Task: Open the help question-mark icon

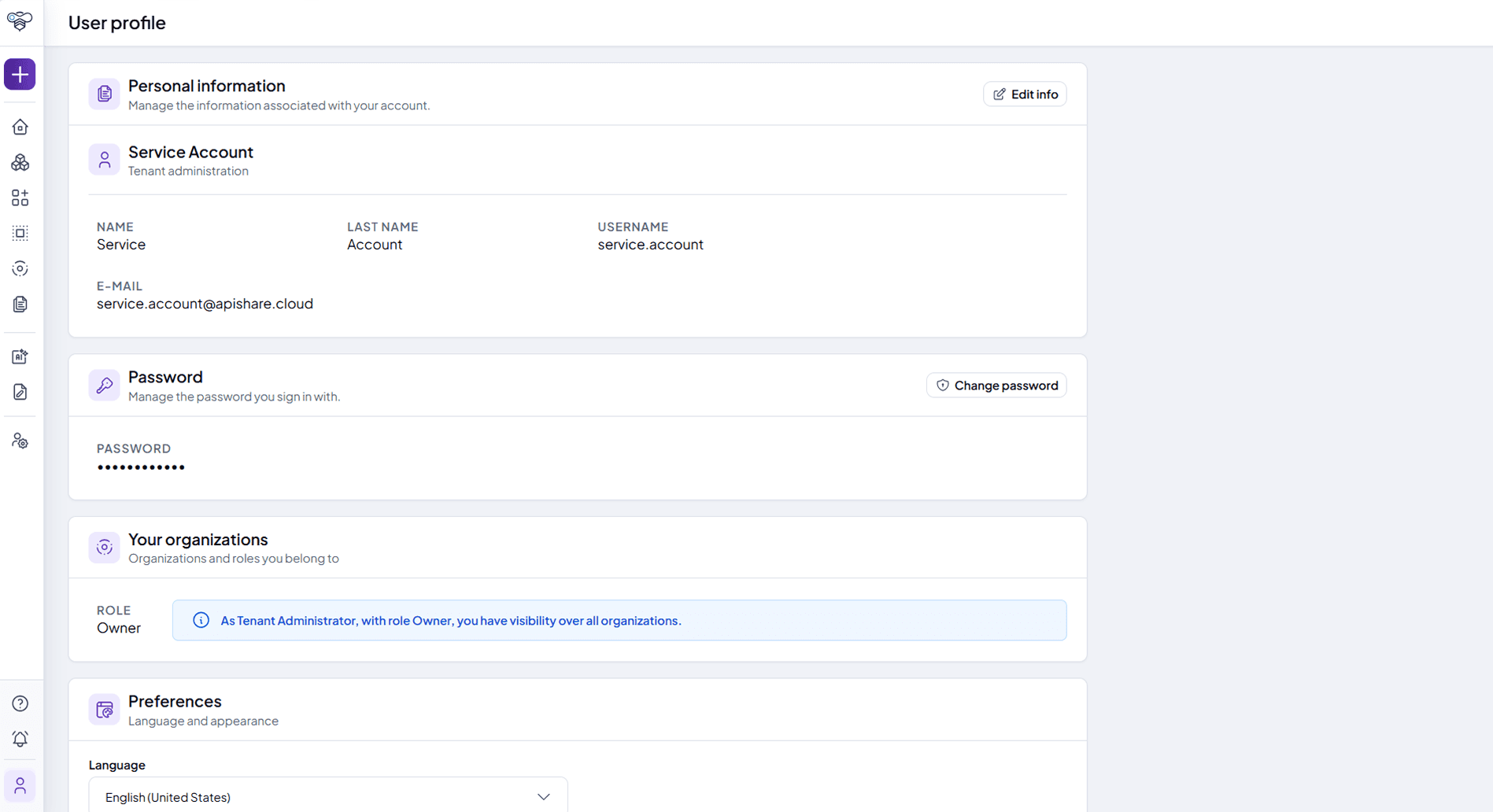Action: [x=20, y=703]
